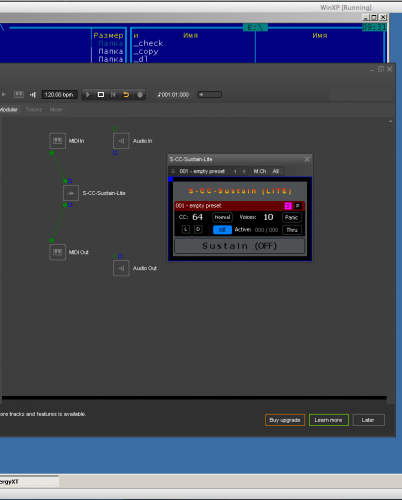Toggle the magenta S button in plugin
402x500 pixels.
[x=288, y=206]
